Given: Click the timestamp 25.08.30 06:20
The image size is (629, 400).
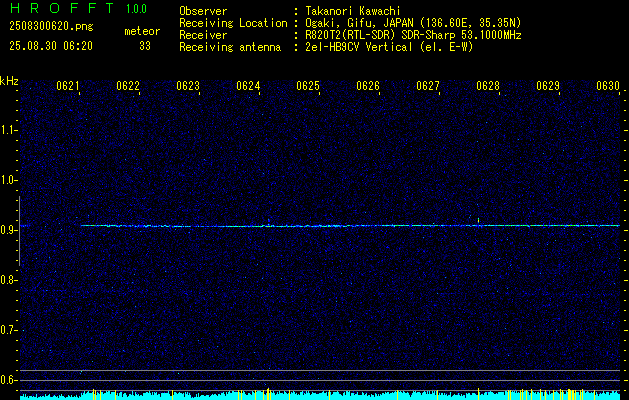Looking at the screenshot, I should pyautogui.click(x=51, y=46).
